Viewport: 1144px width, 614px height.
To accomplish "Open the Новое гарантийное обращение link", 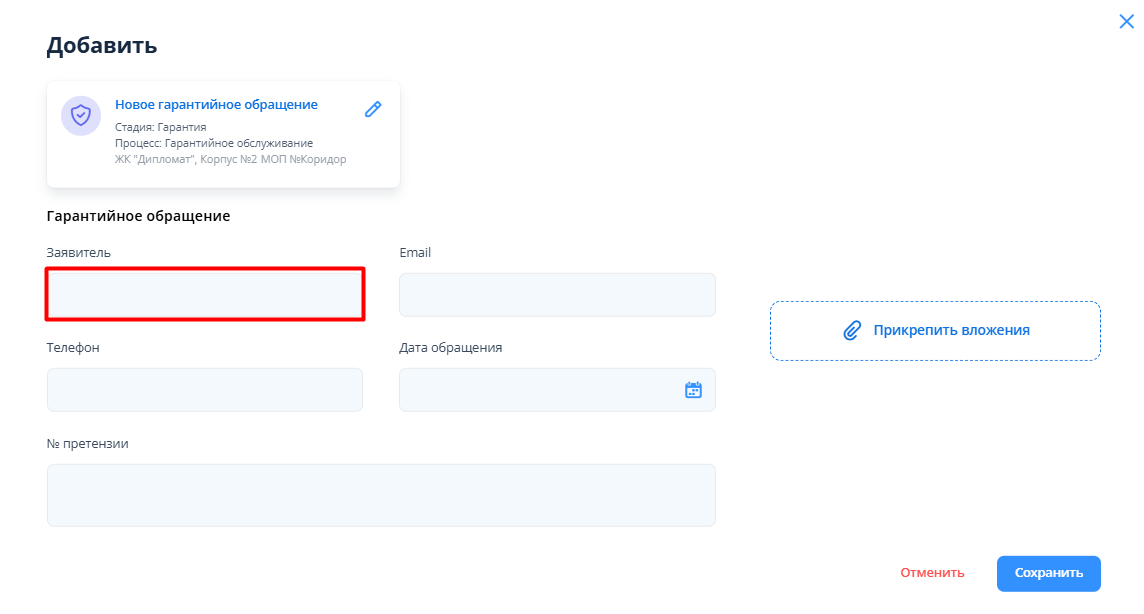I will (x=216, y=105).
